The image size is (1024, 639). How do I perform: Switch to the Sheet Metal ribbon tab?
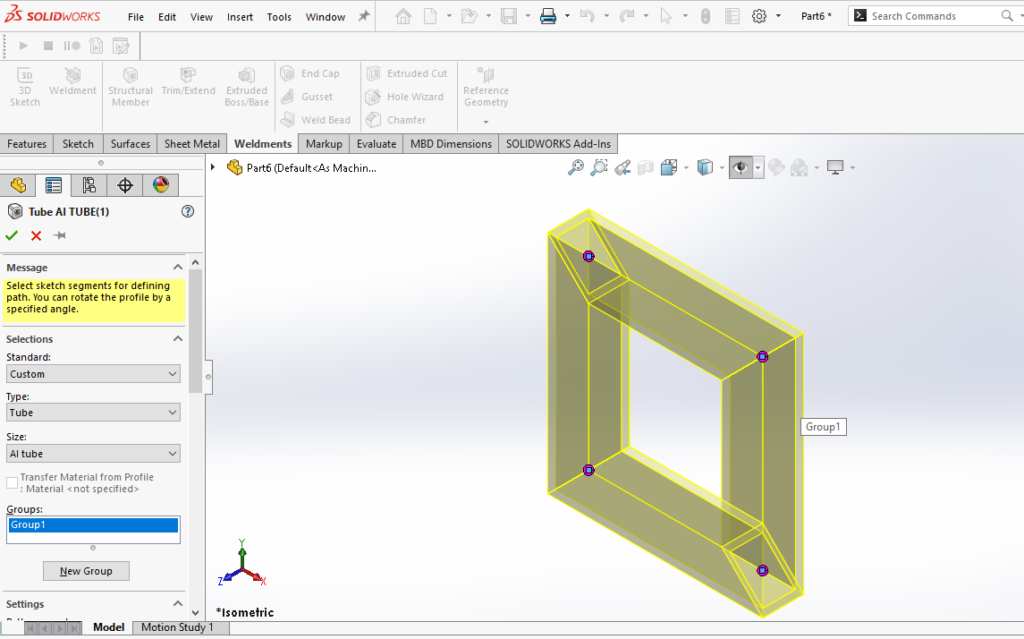coord(191,143)
